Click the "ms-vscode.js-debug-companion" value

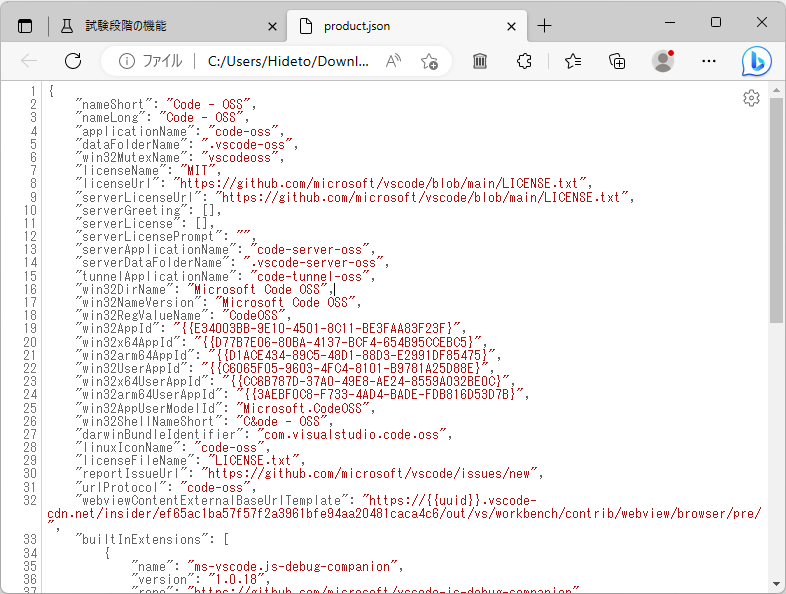292,566
